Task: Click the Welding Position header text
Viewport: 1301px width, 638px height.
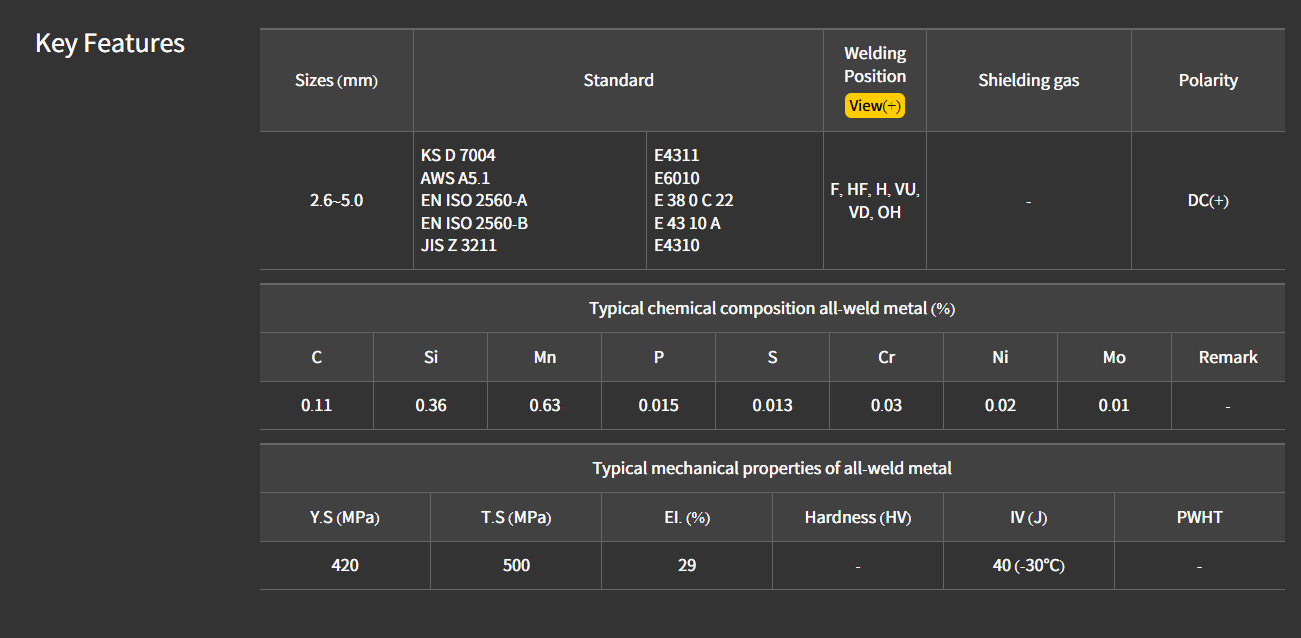Action: (x=874, y=64)
